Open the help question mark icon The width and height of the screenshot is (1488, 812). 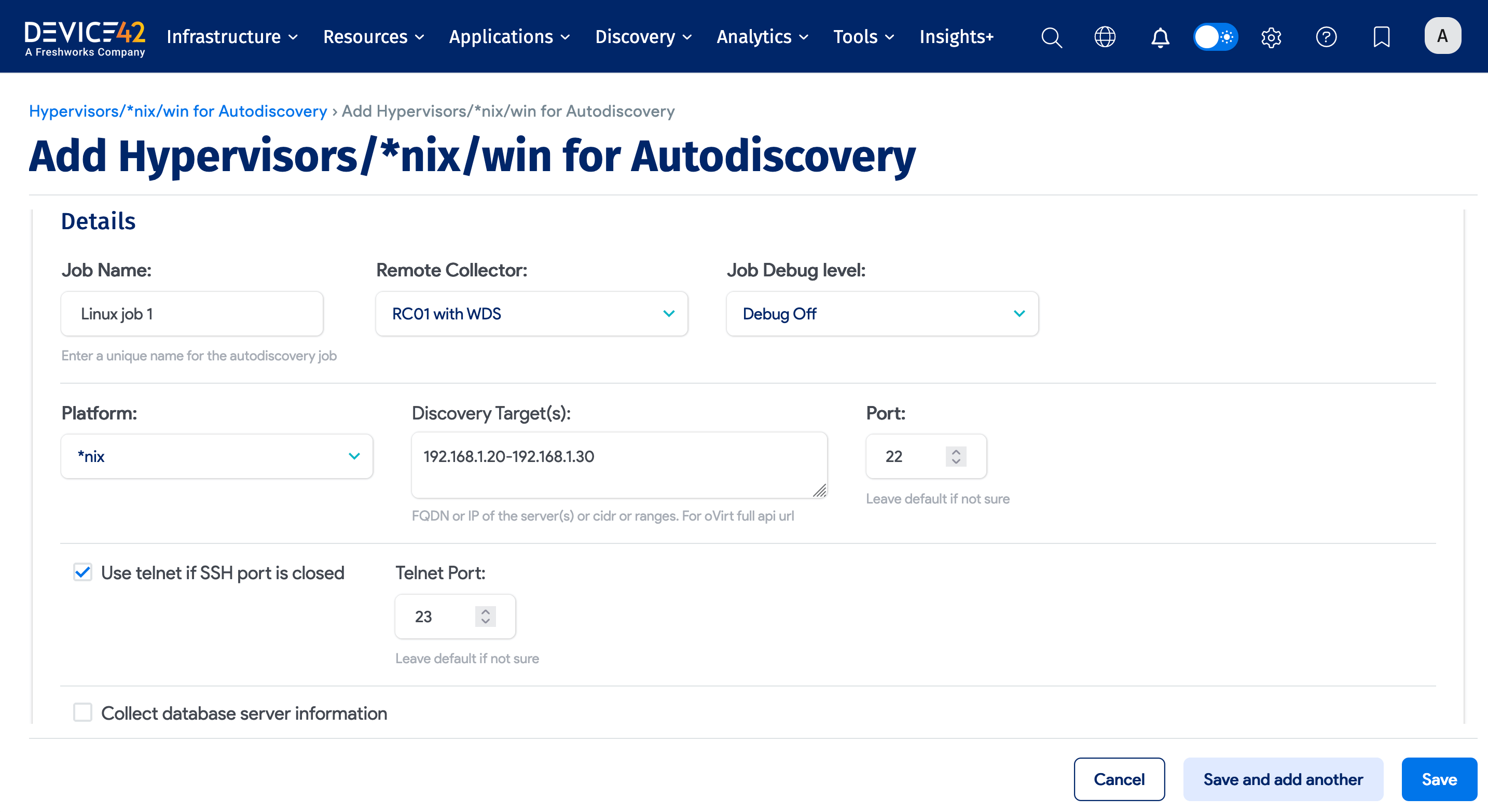1326,37
